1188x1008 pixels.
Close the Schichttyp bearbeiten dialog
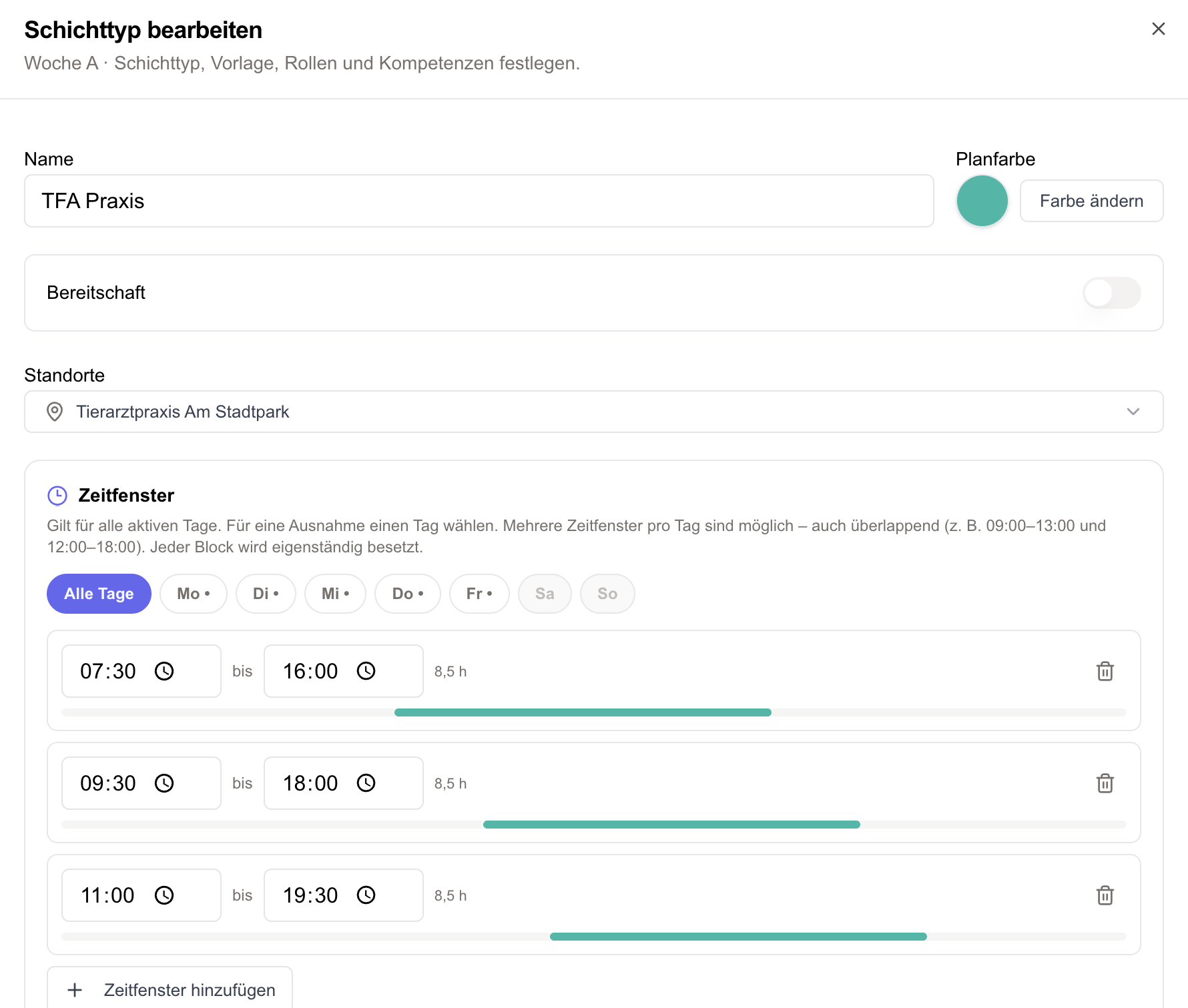coord(1158,29)
